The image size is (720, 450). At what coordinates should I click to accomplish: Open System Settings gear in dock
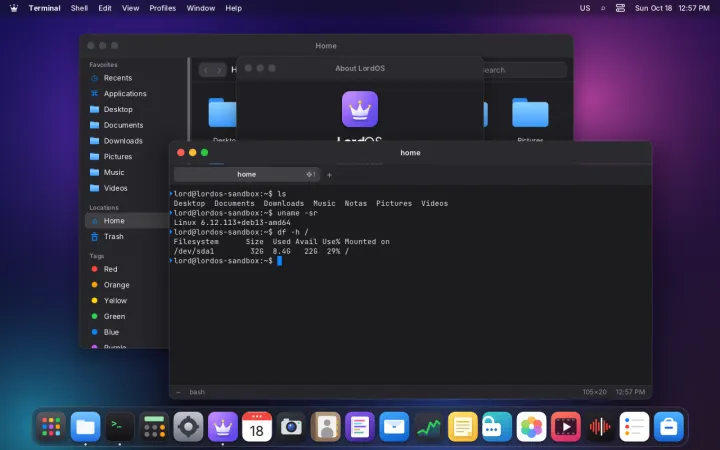tap(188, 427)
